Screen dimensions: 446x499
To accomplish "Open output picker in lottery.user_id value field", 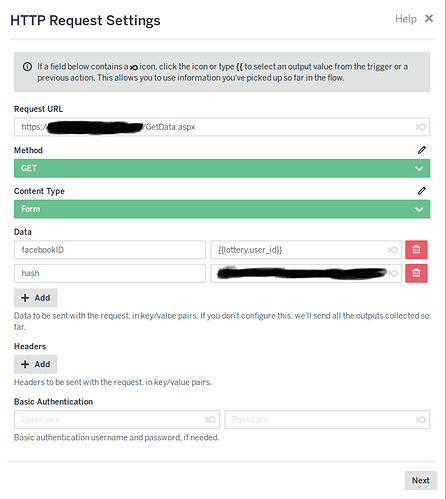I will (393, 250).
